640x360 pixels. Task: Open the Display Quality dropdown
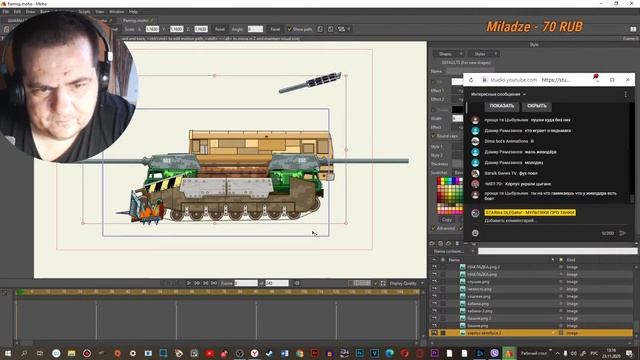(x=406, y=283)
